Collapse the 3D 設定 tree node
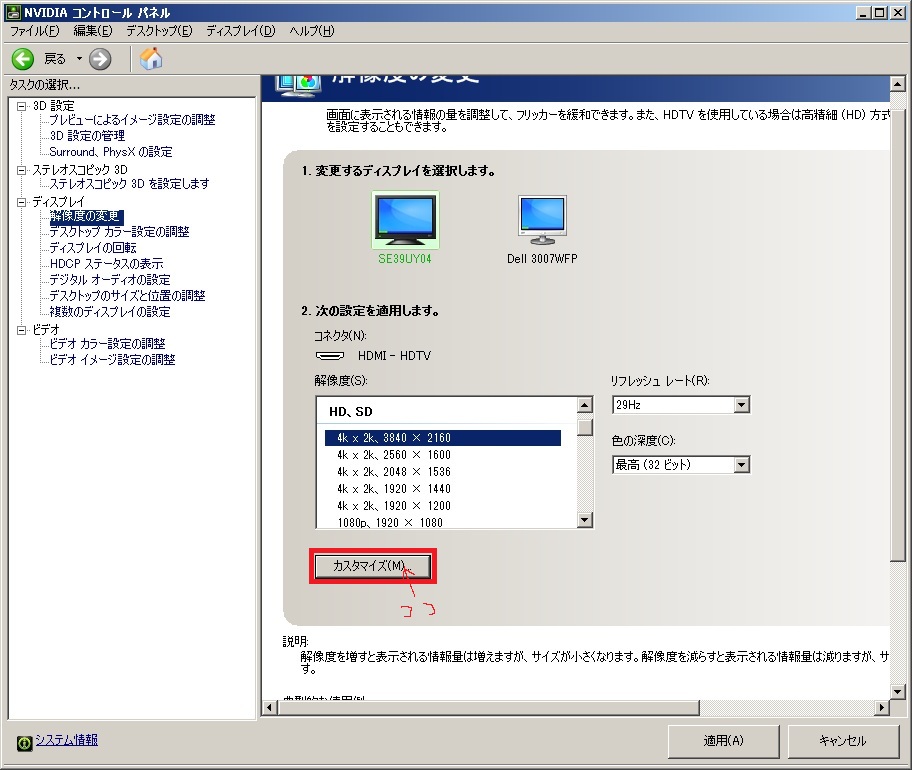The width and height of the screenshot is (912, 770). point(22,106)
